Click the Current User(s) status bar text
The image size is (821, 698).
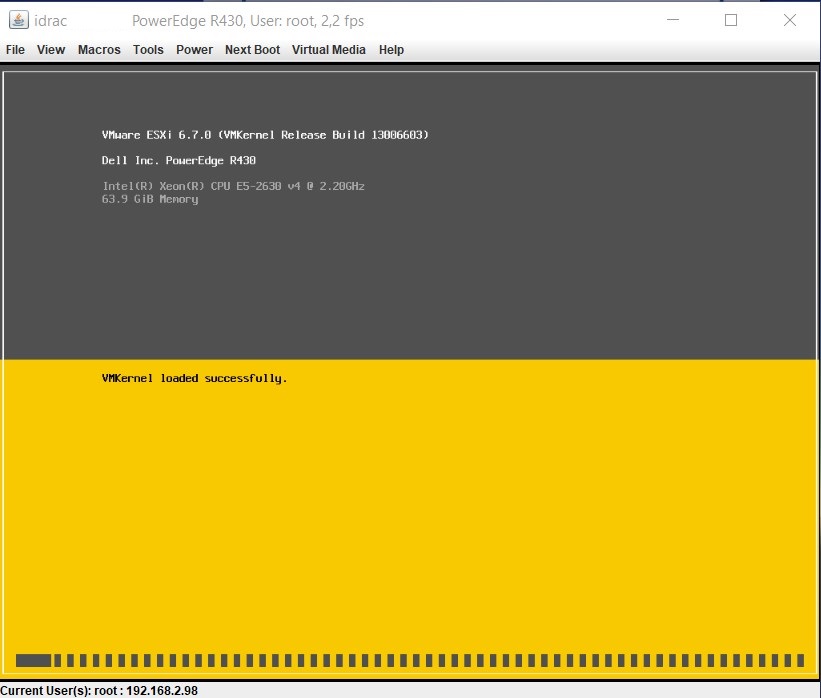coord(99,691)
